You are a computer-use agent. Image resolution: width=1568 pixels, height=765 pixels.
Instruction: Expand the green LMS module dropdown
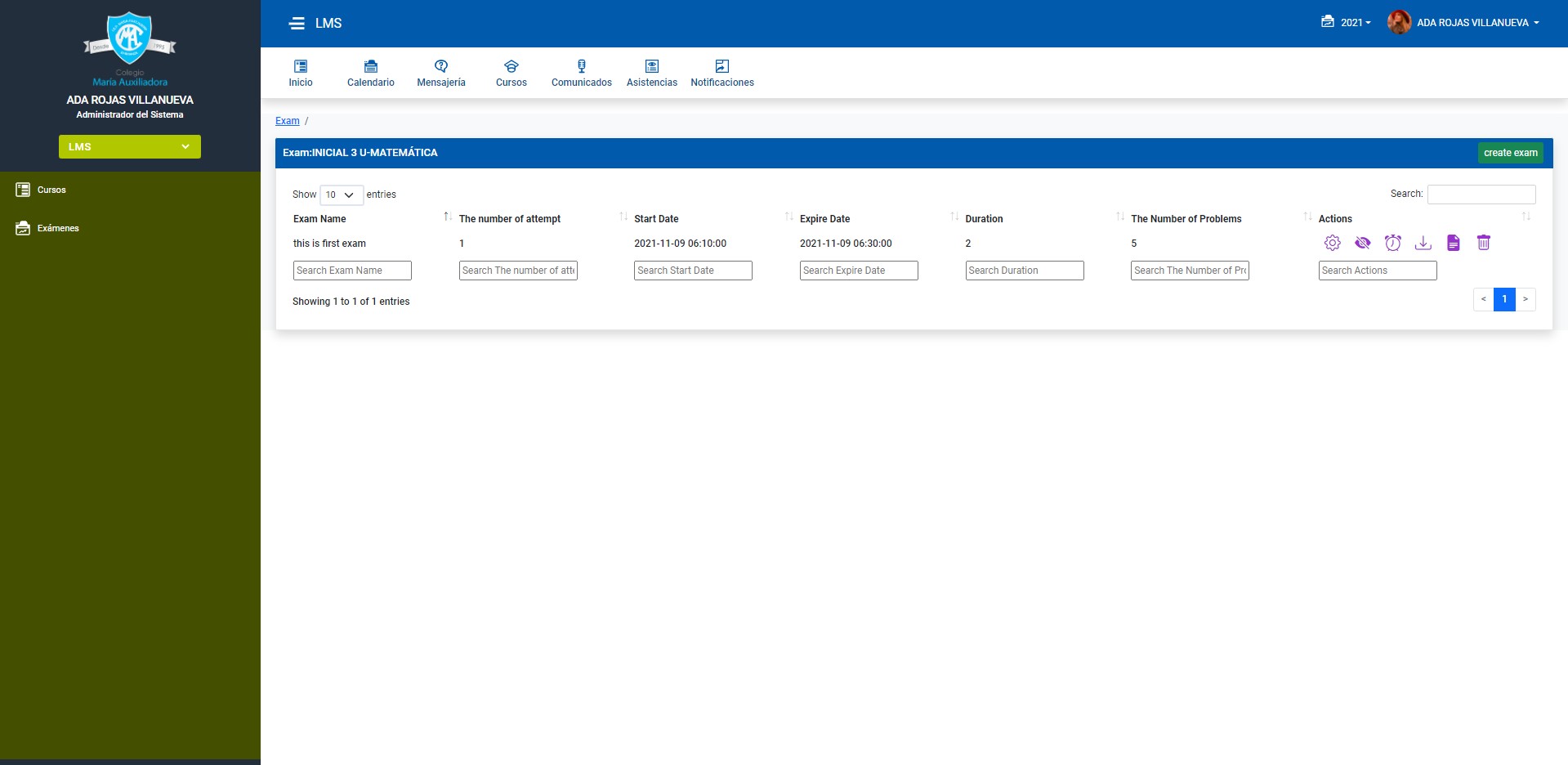click(130, 147)
